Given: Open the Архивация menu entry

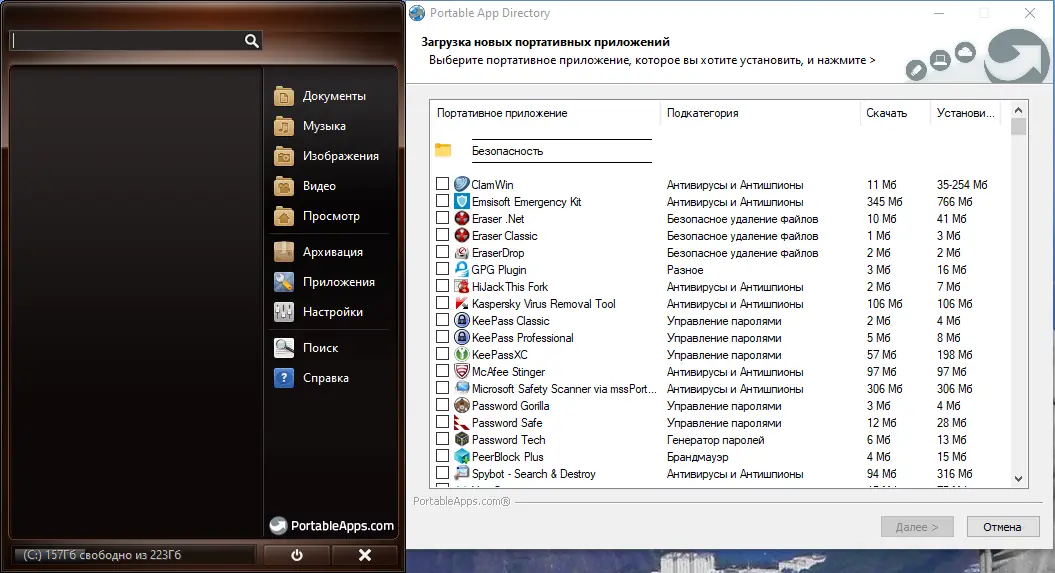Looking at the screenshot, I should (x=332, y=252).
